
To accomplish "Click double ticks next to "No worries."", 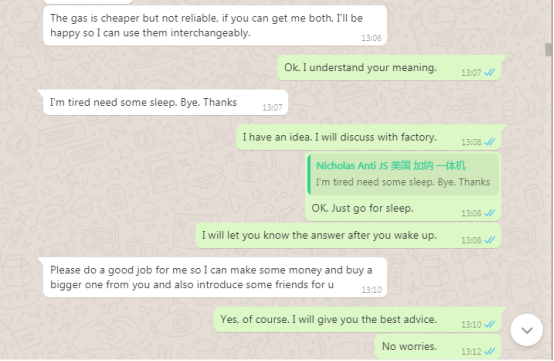I will (490, 351).
